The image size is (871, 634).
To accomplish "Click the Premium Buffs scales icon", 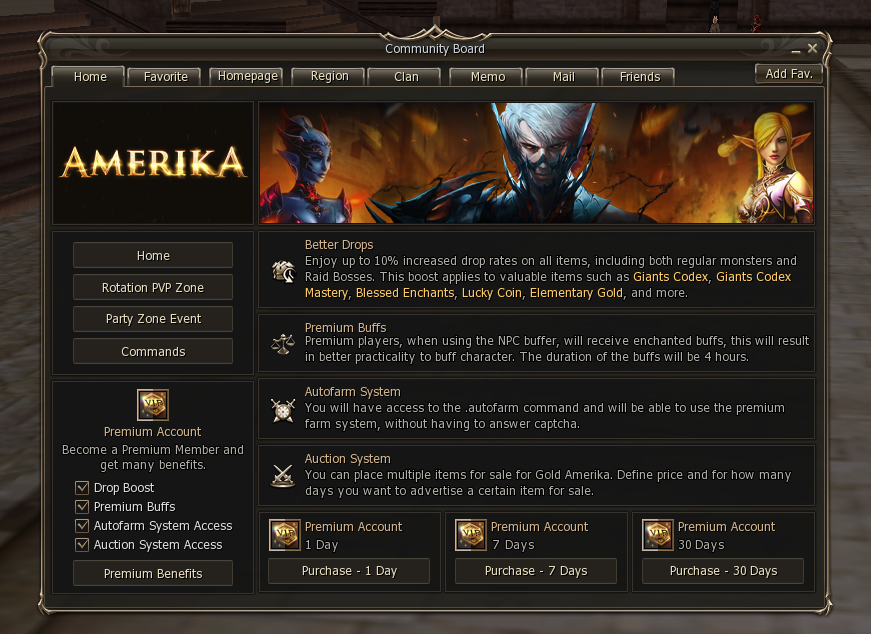I will 283,344.
